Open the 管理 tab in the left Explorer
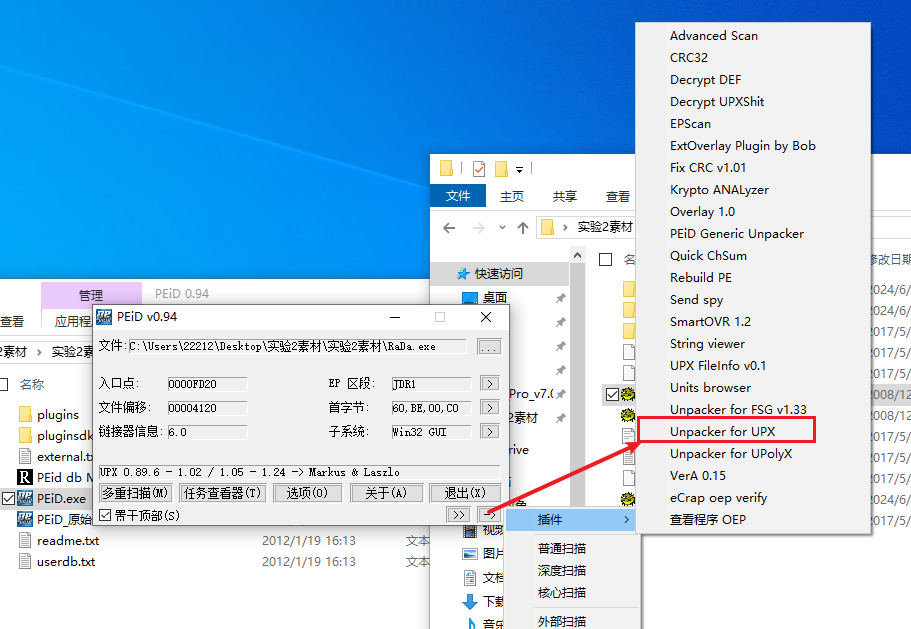The width and height of the screenshot is (911, 629). 91,295
